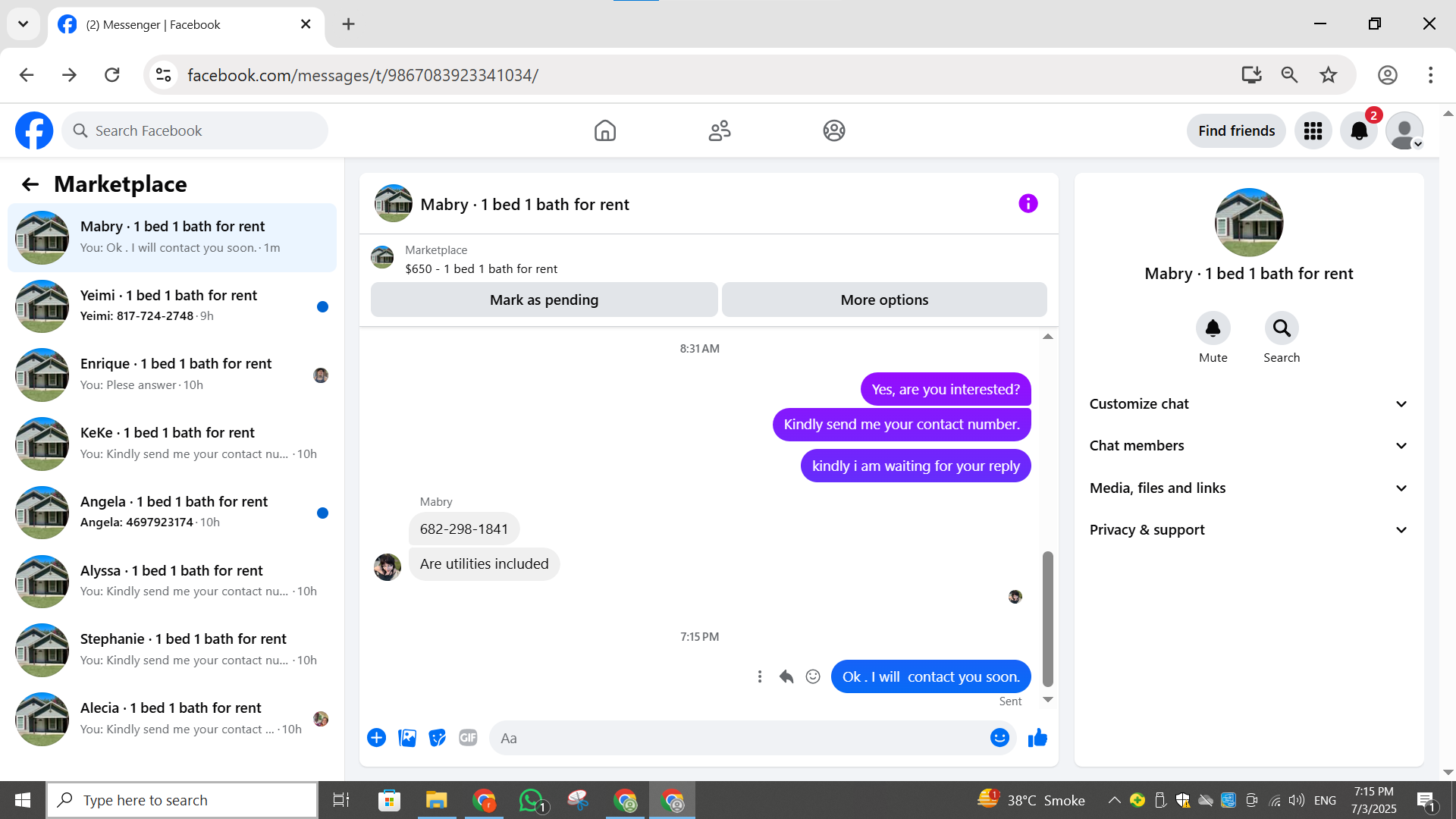1456x819 pixels.
Task: Click More options button
Action: (x=884, y=300)
